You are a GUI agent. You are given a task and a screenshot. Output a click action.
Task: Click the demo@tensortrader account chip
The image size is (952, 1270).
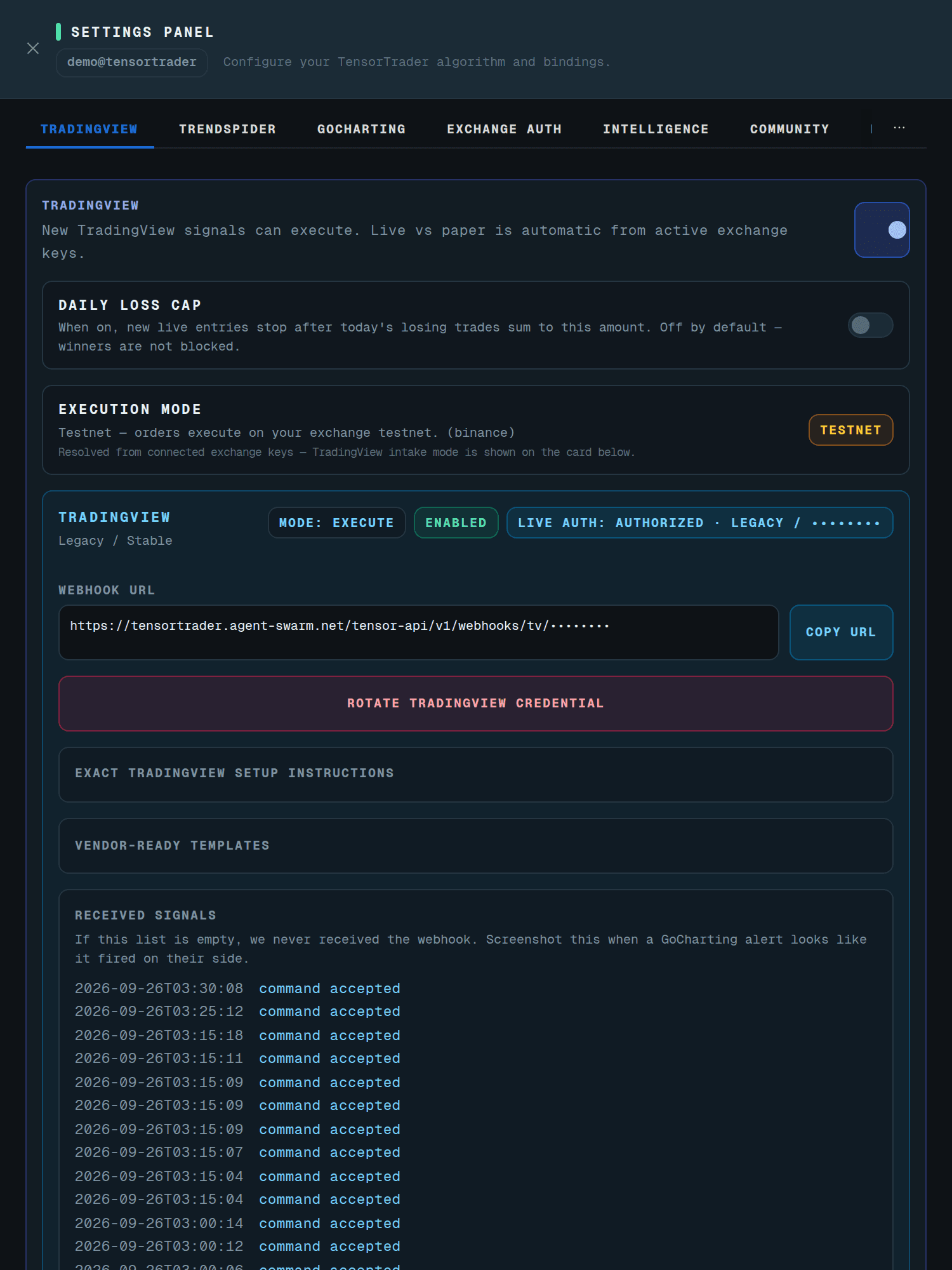[132, 62]
